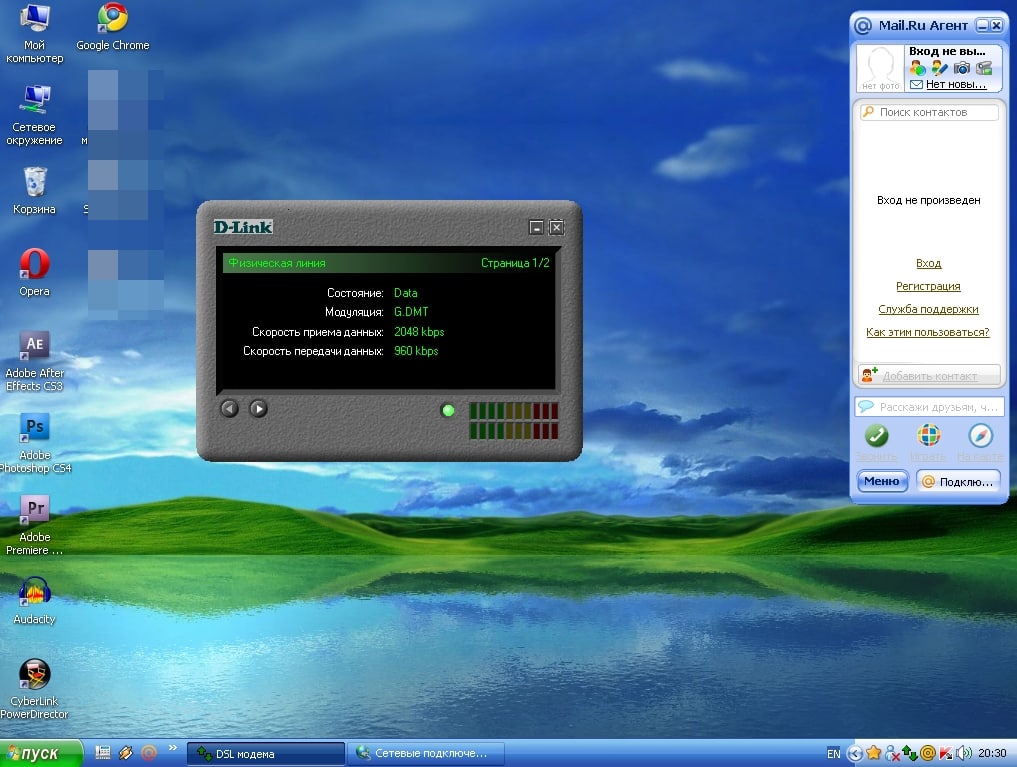This screenshot has height=767, width=1017.
Task: Click the quick launch orange tool icon
Action: pos(126,752)
